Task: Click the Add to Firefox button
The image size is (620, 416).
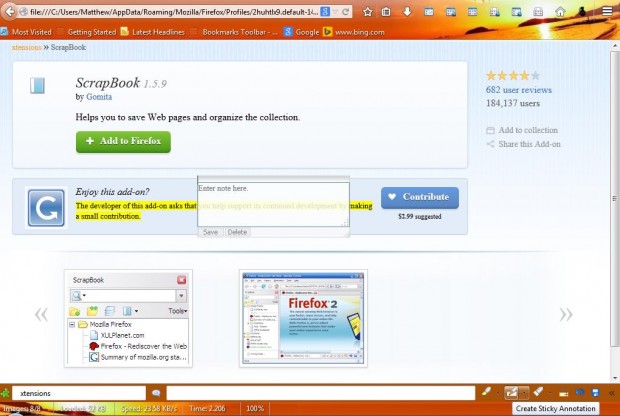Action: coord(123,142)
